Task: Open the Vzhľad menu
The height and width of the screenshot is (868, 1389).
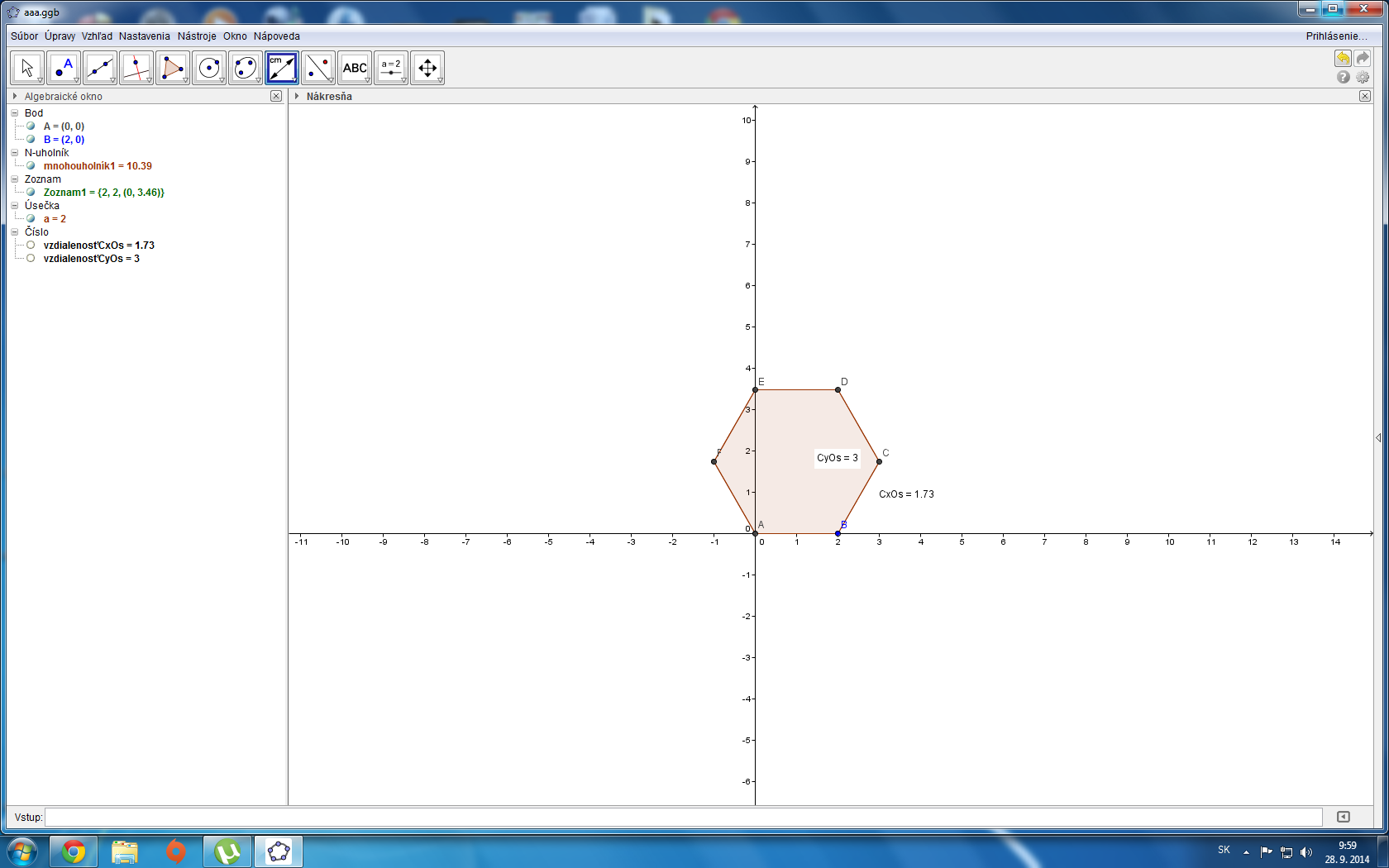Action: coord(97,36)
